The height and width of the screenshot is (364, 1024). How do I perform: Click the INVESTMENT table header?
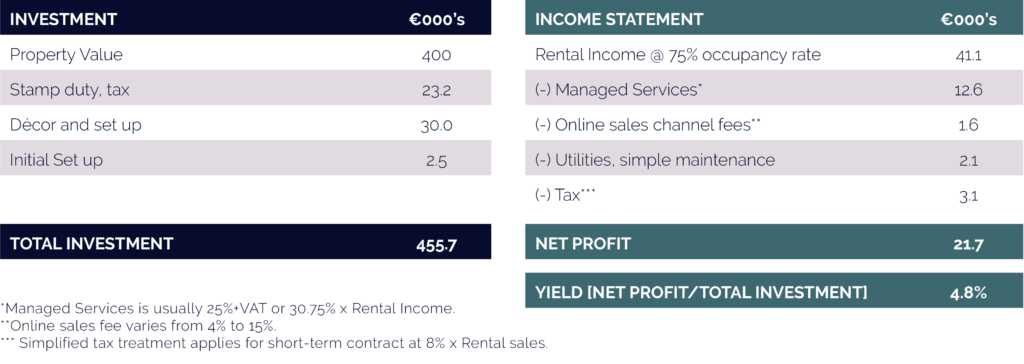[246, 18]
